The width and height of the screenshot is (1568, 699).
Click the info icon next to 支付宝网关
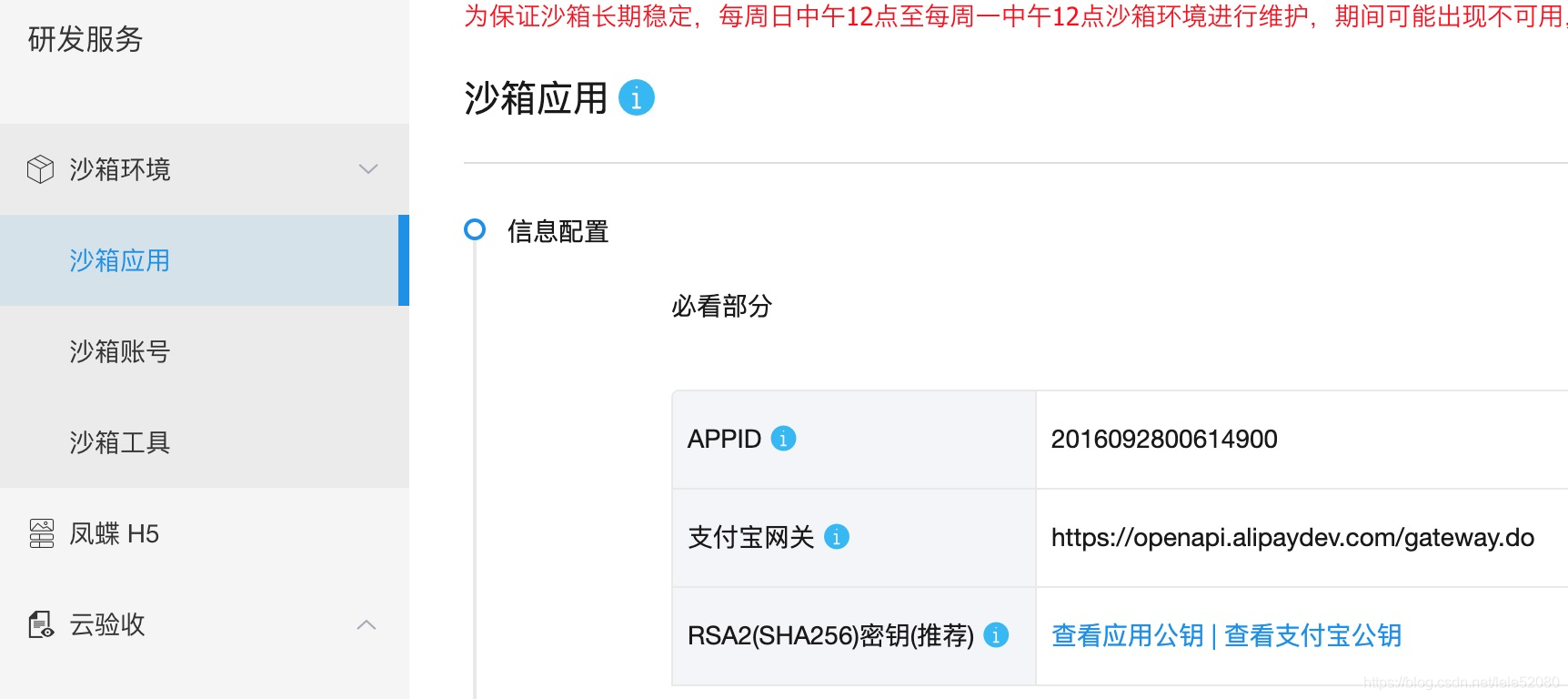(836, 537)
